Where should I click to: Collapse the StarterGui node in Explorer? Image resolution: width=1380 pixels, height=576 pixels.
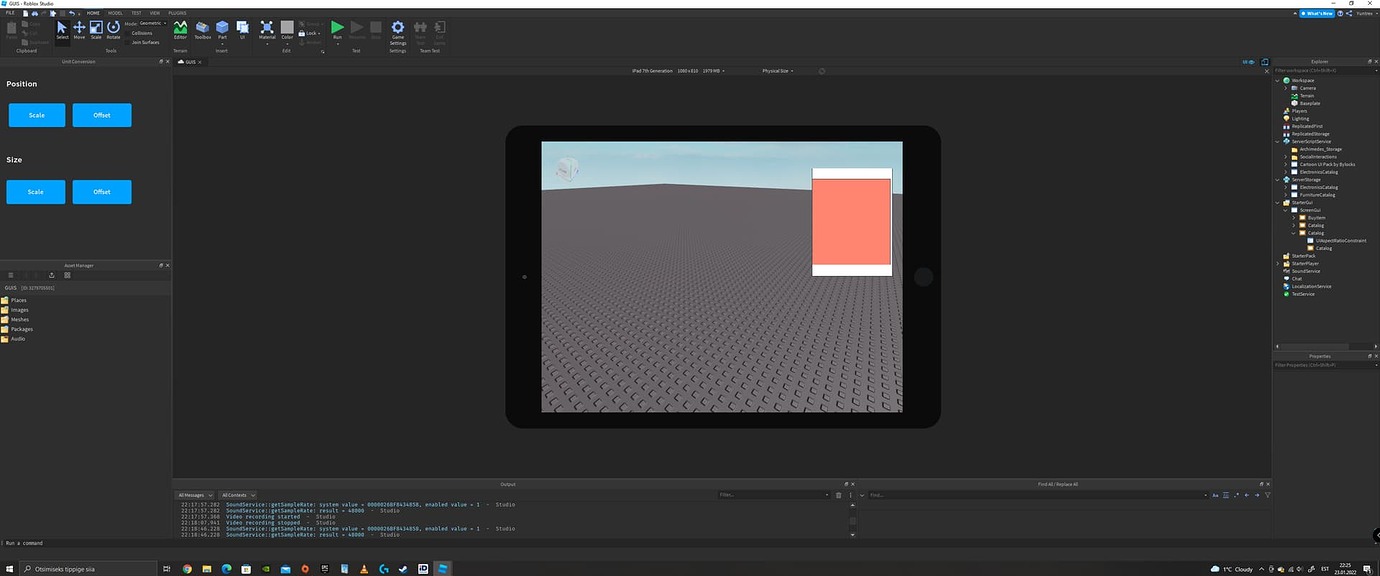tap(1278, 203)
